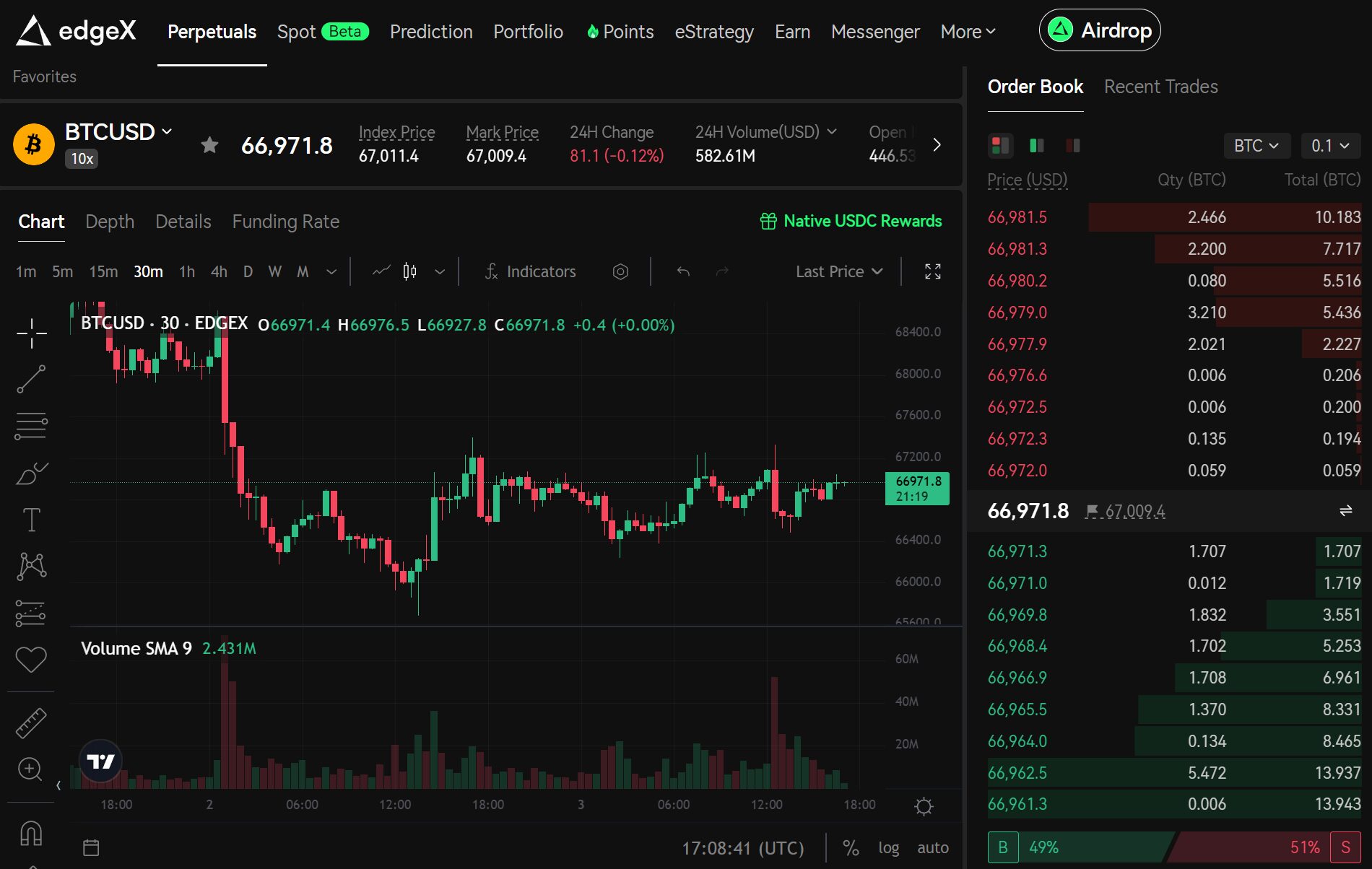Screen dimensions: 1372x869
Task: Switch to the Recent Trades tab
Action: click(1160, 87)
